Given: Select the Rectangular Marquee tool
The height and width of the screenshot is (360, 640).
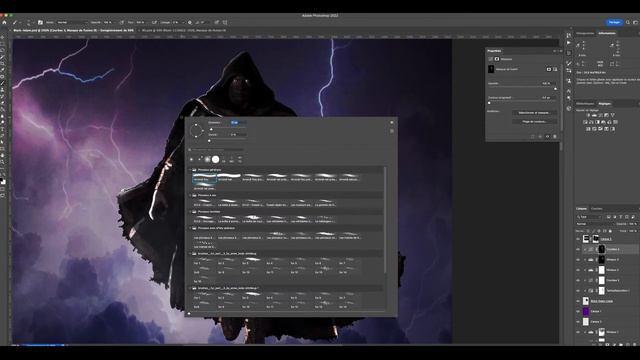Looking at the screenshot, I should coord(3,44).
